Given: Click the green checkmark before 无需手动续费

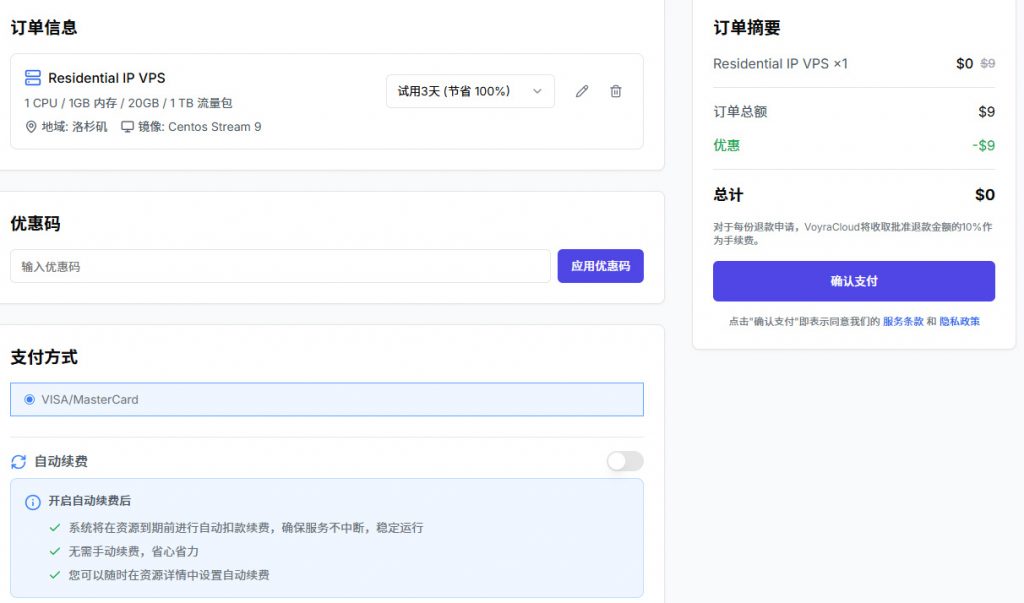Looking at the screenshot, I should [53, 551].
